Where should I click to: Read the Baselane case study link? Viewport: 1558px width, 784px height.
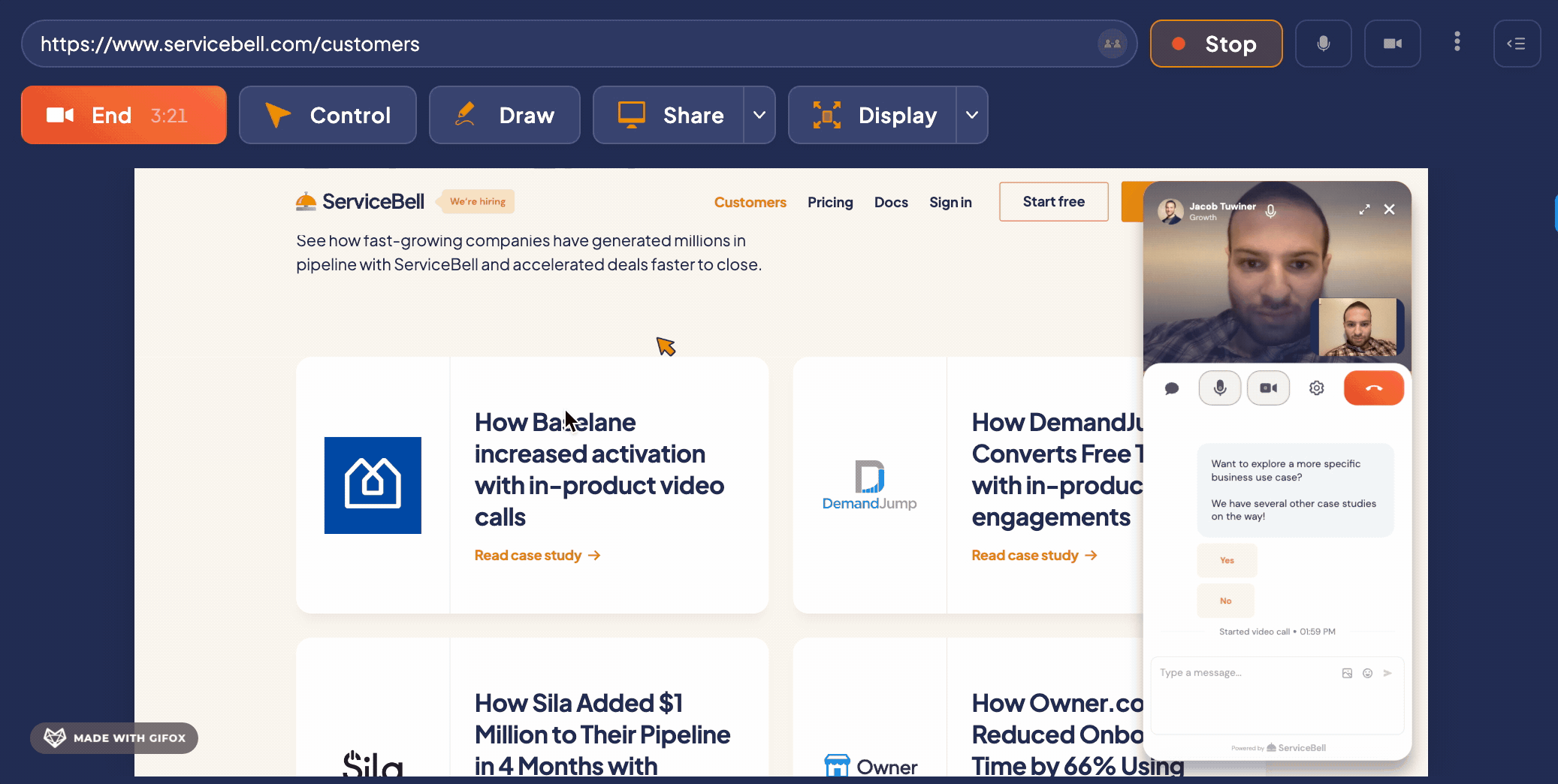[537, 555]
